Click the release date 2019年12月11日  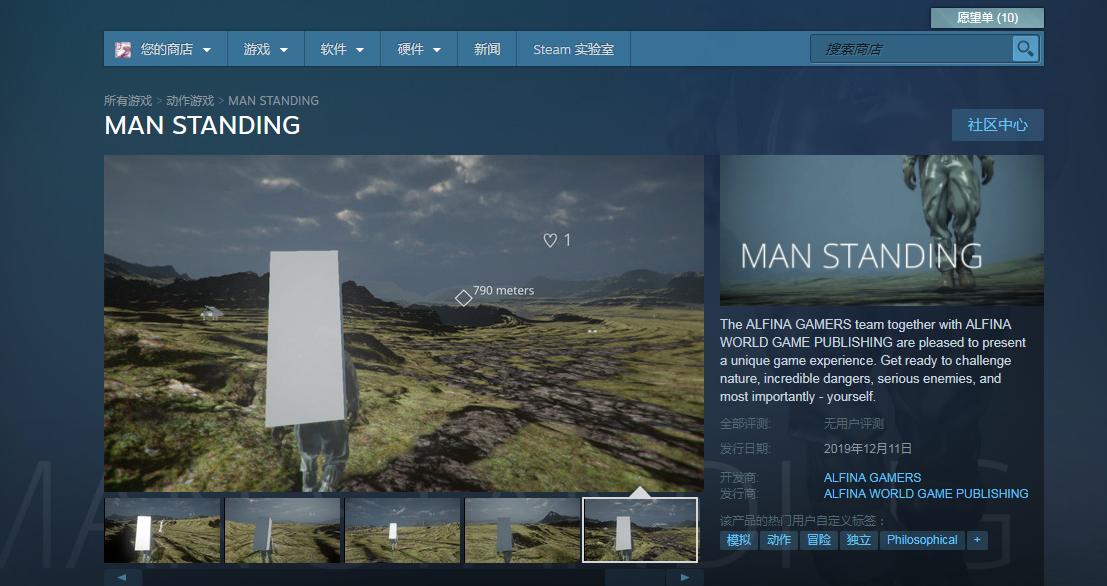click(868, 448)
